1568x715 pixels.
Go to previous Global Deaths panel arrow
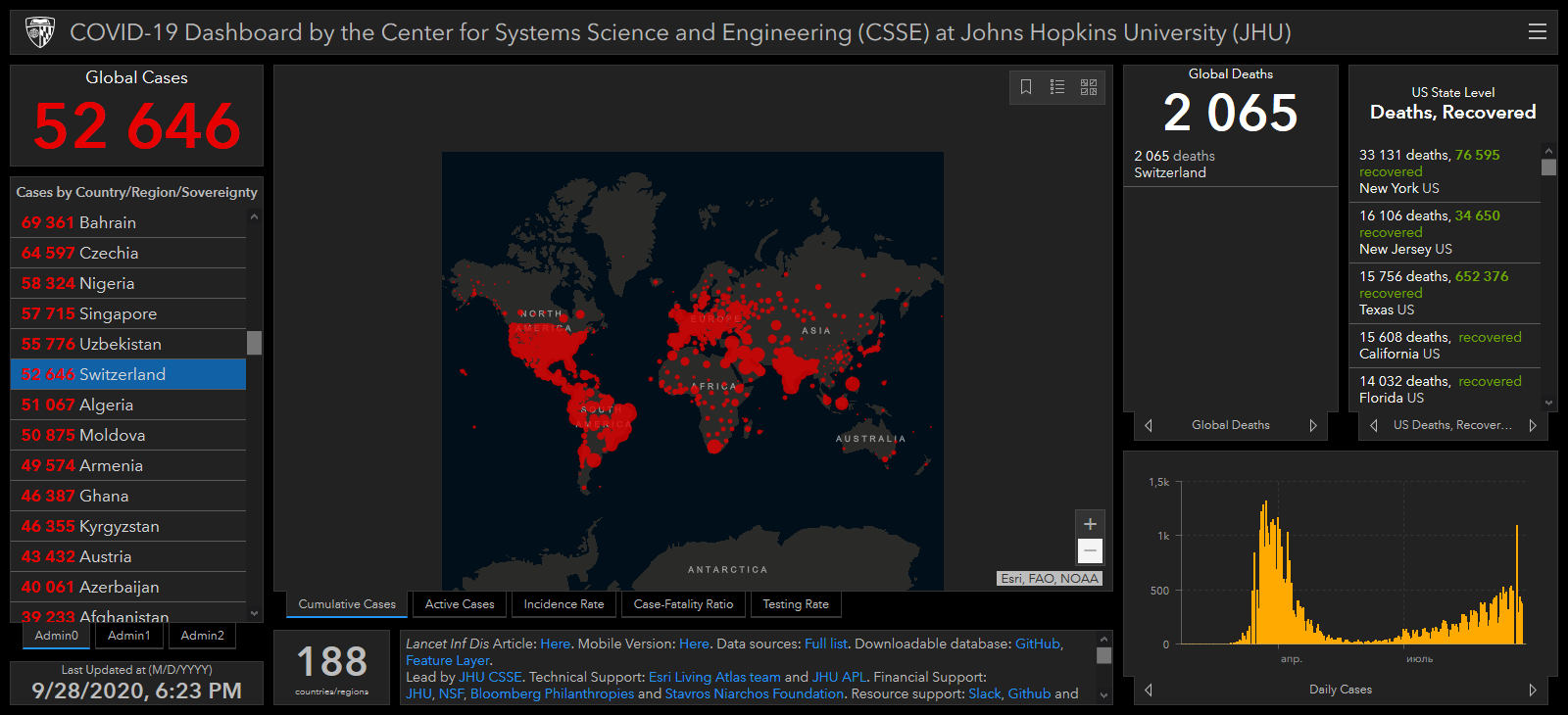1149,425
